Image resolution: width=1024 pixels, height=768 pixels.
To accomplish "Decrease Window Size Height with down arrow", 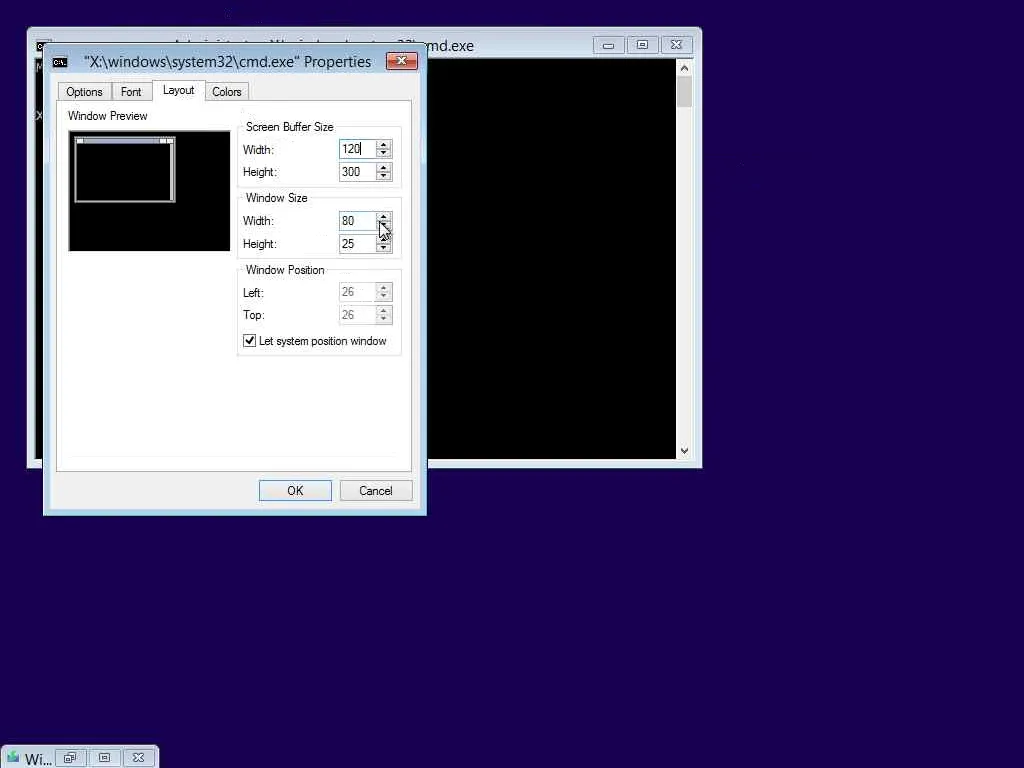I will coord(384,248).
